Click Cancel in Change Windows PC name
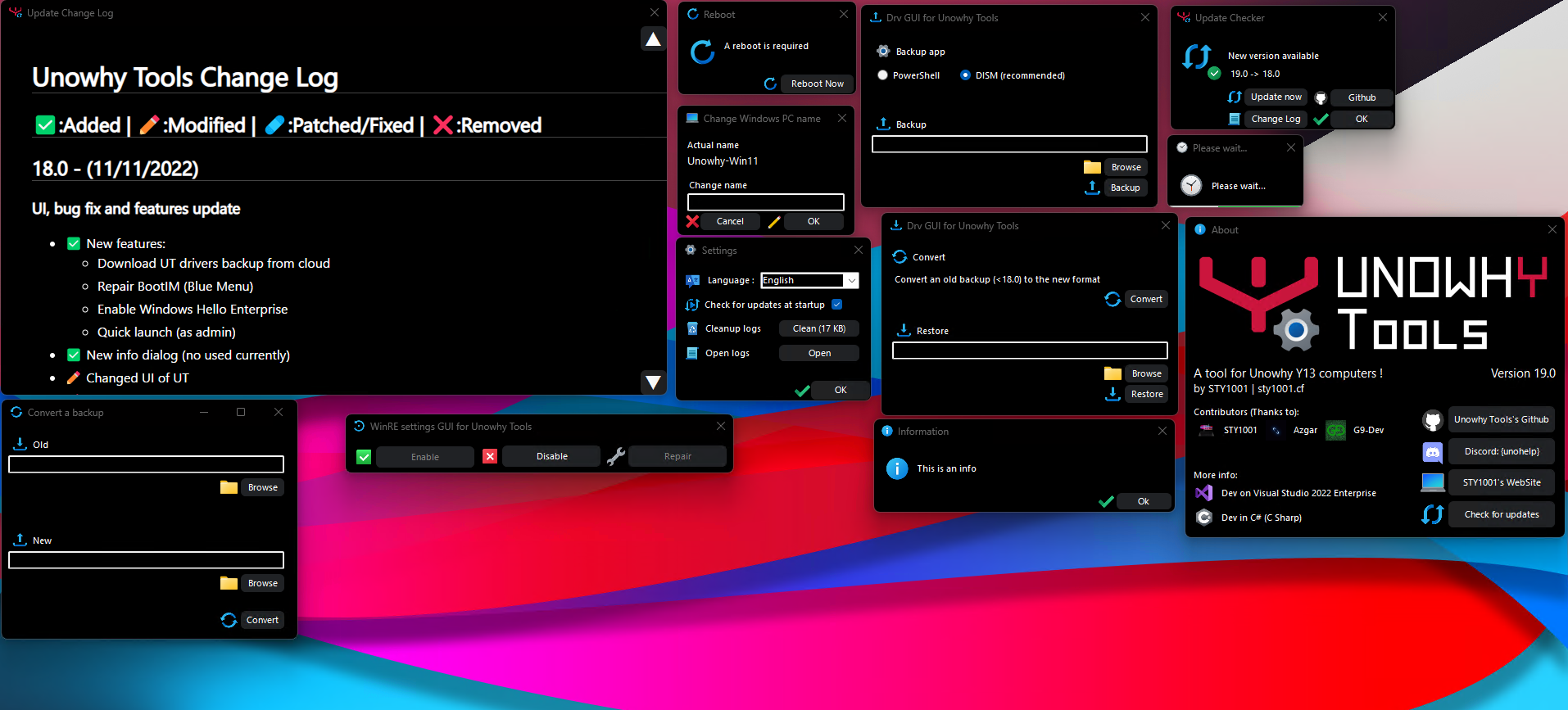1568x710 pixels. [730, 221]
